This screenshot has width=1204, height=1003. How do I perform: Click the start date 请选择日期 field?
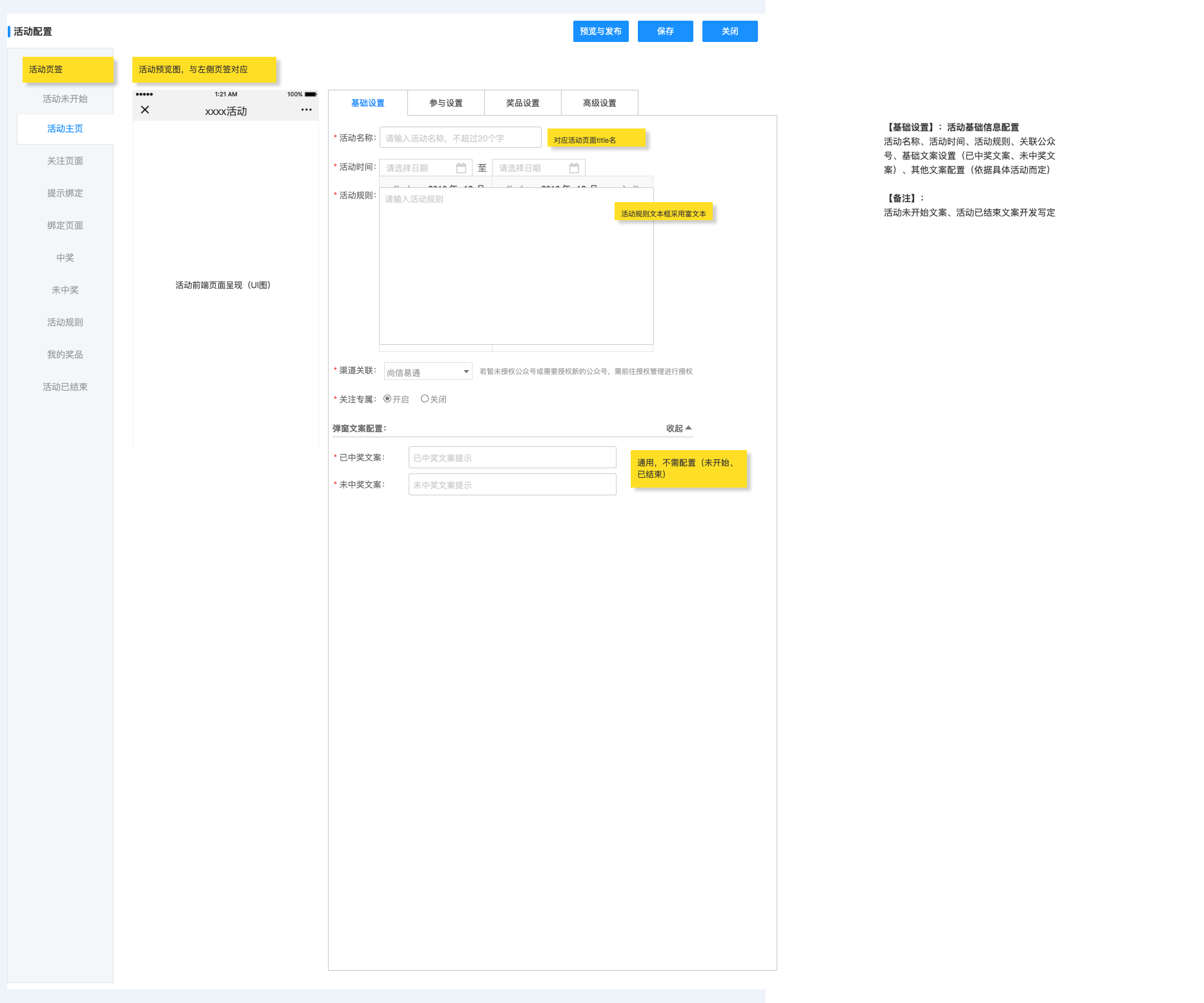point(425,168)
